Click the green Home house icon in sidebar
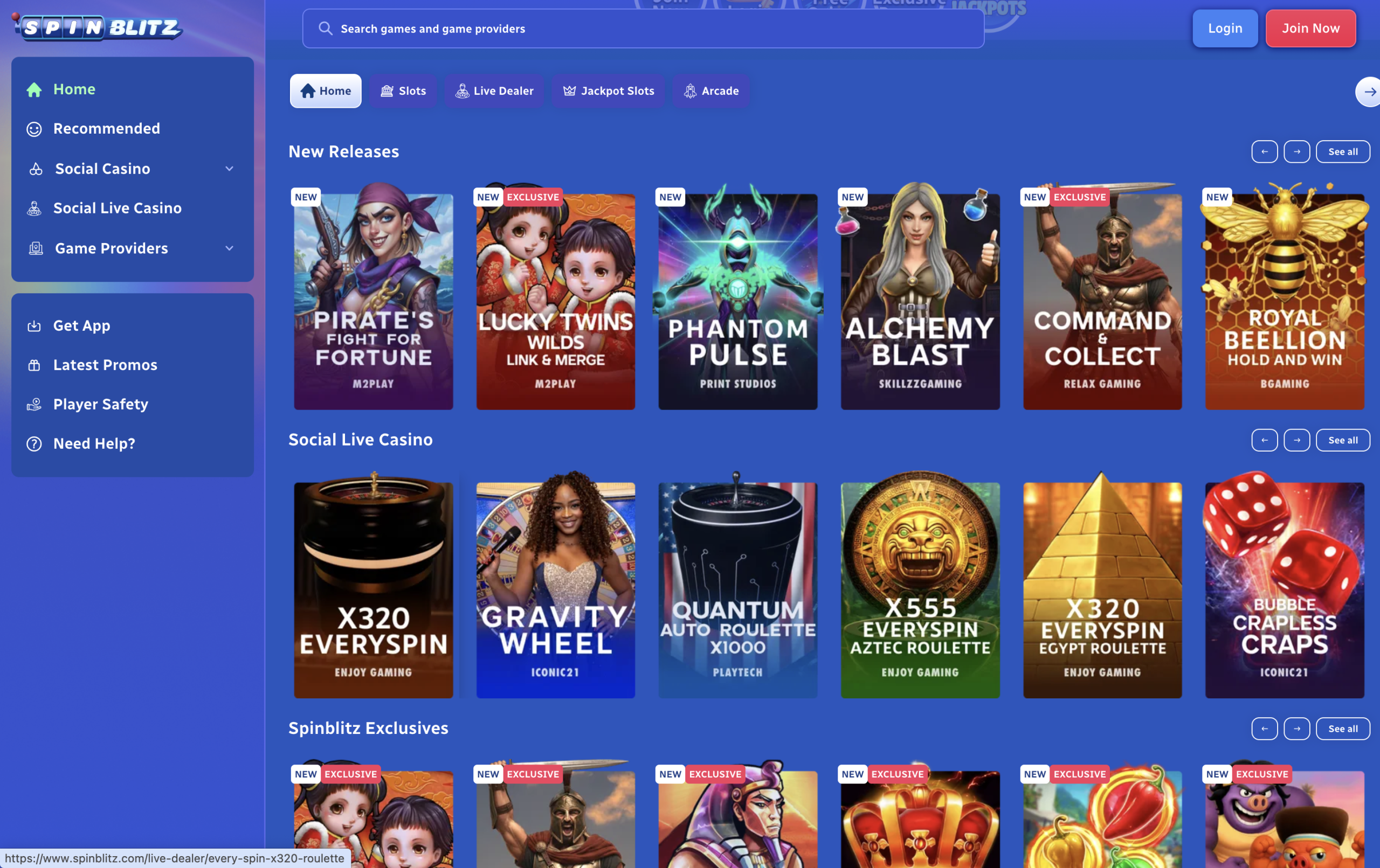Viewport: 1380px width, 868px height. coord(34,89)
